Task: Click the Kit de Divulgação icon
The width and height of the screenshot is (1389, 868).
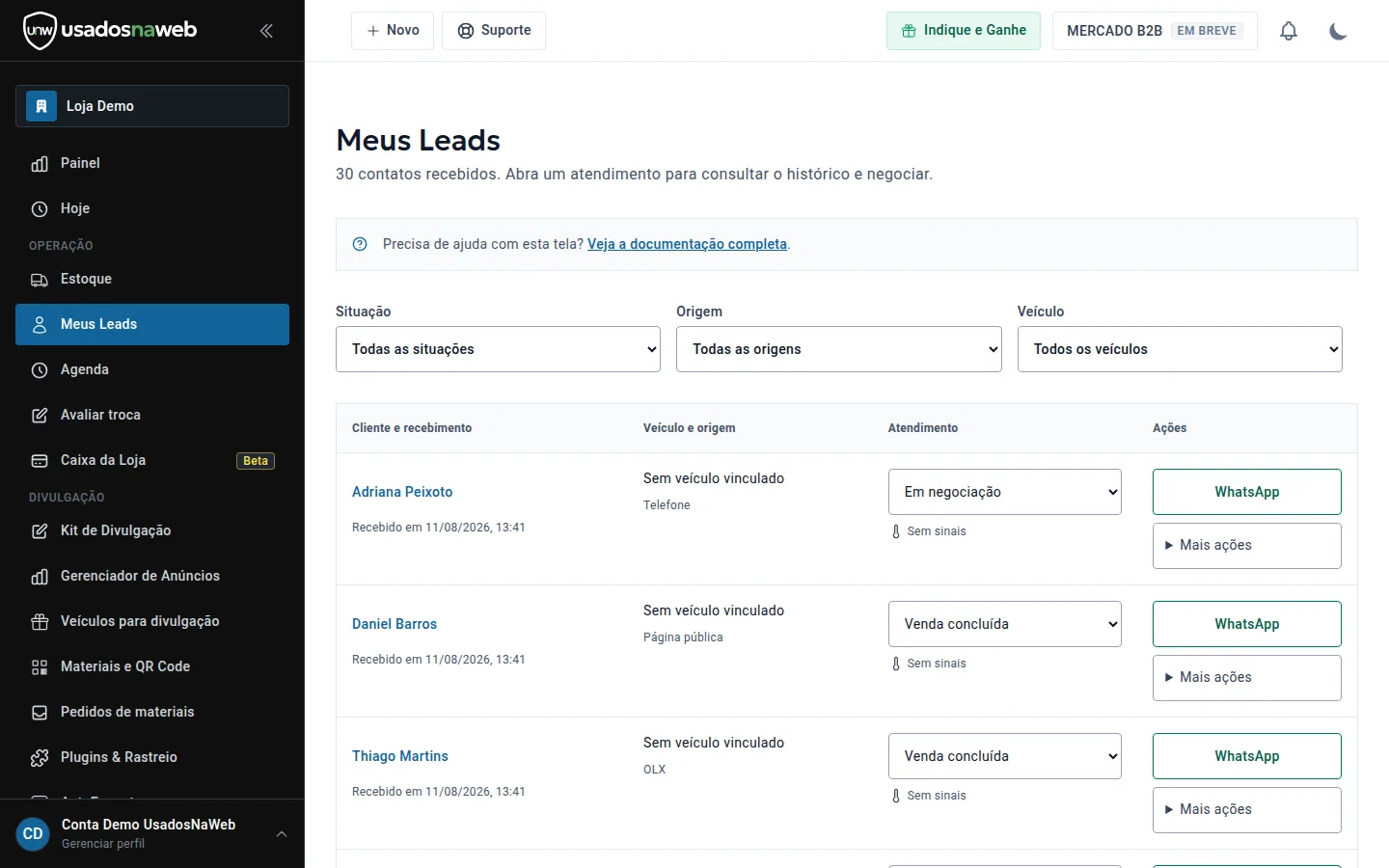Action: (x=40, y=530)
